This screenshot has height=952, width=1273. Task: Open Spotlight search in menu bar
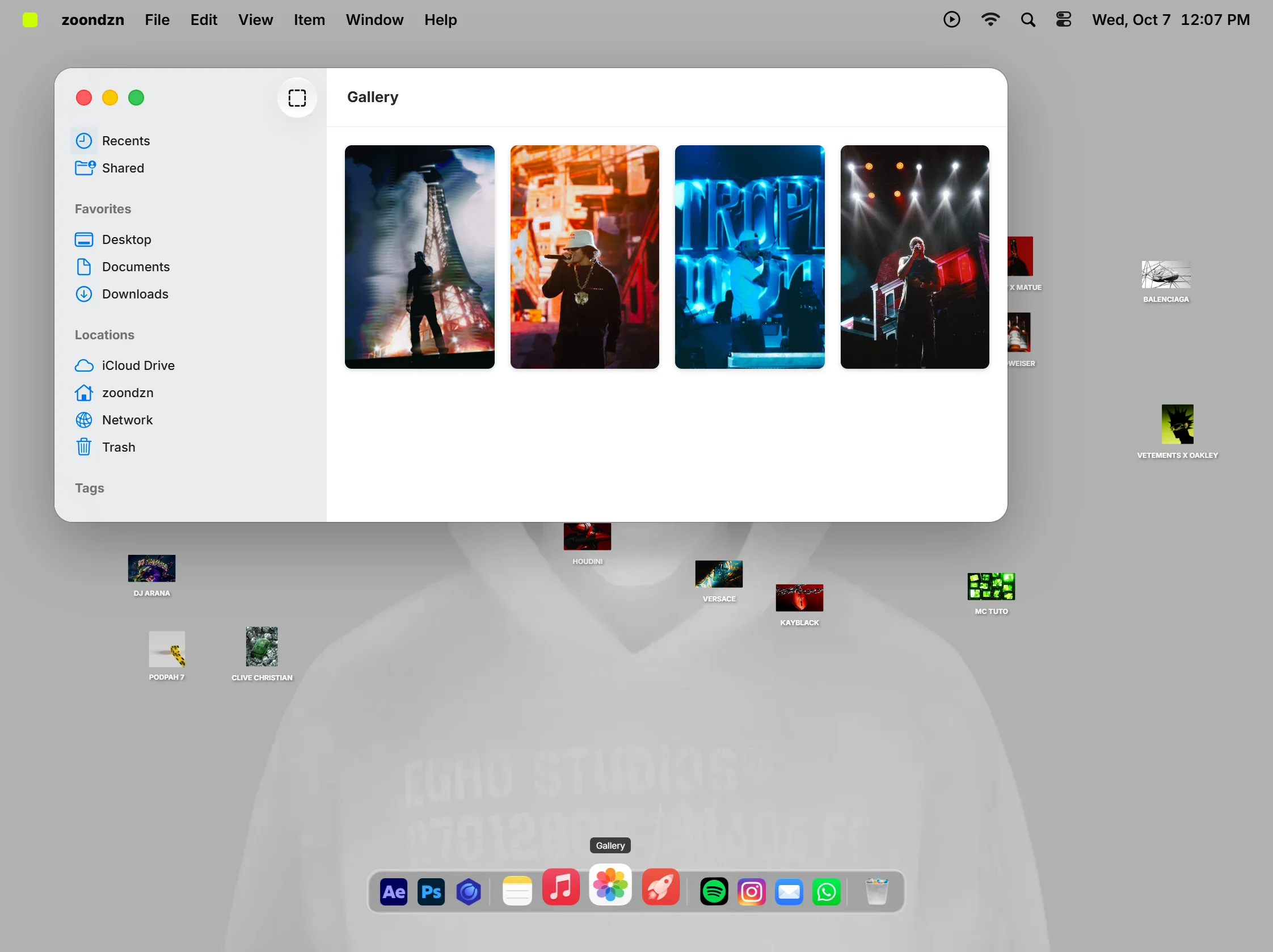point(1028,19)
